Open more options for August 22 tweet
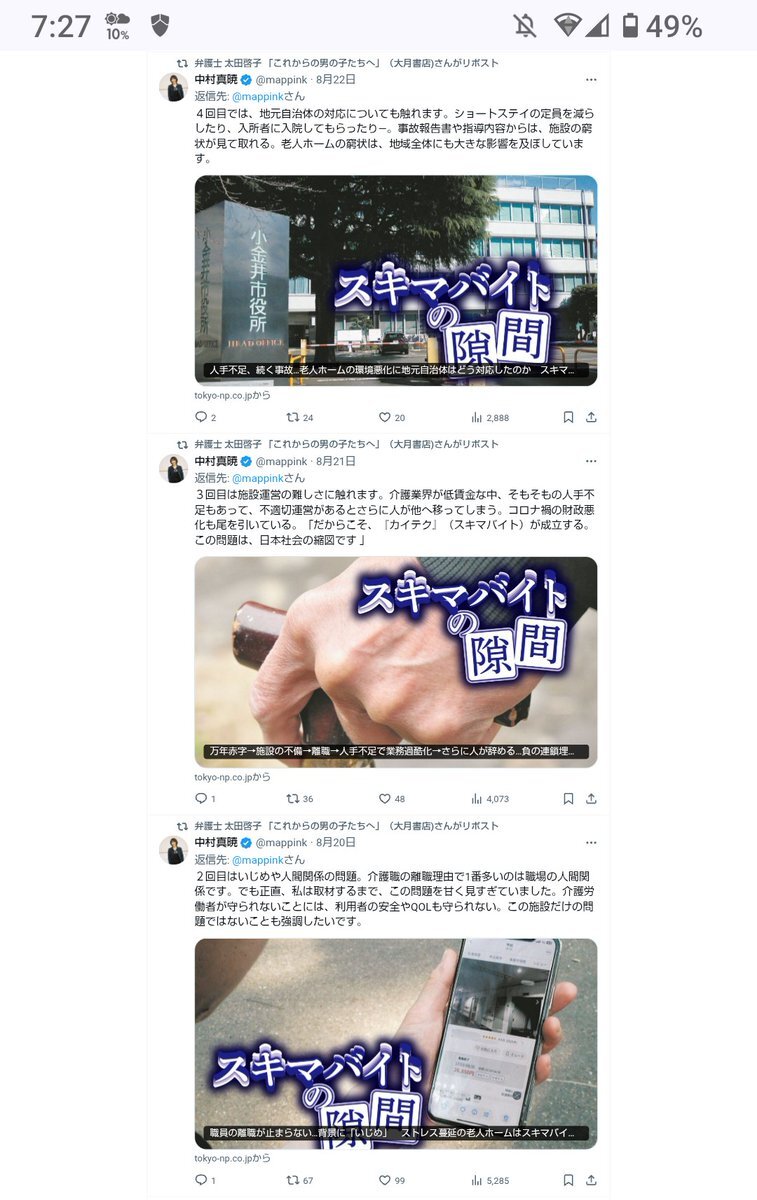 [591, 79]
